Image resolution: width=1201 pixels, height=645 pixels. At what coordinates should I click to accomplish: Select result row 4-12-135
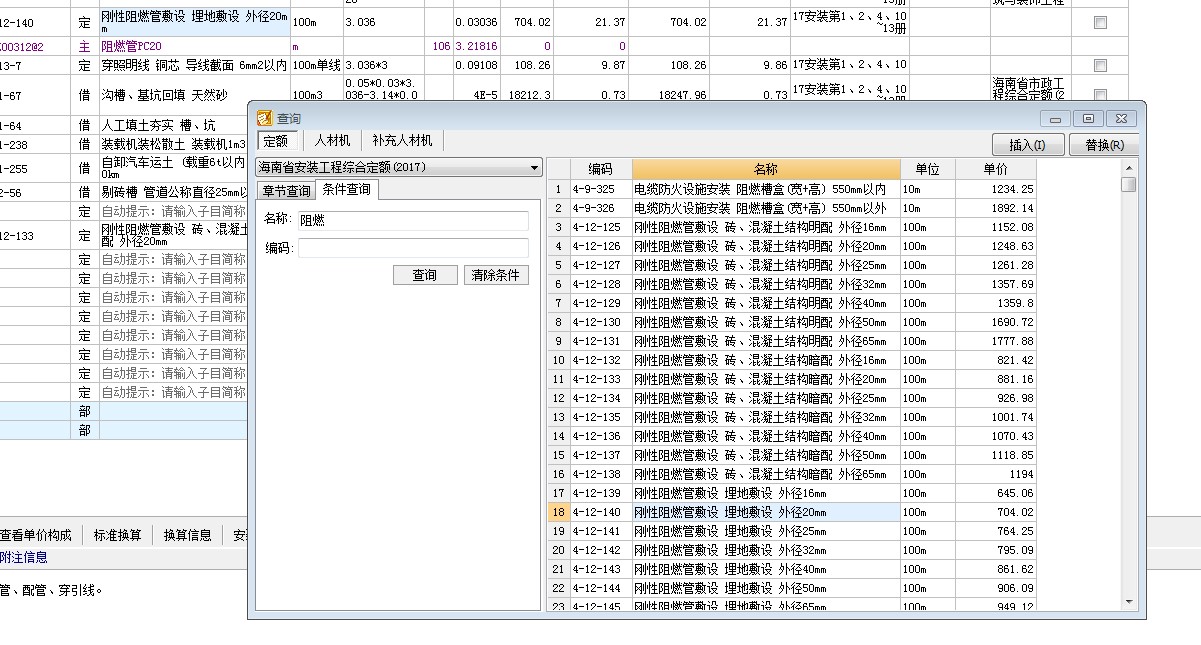[x=792, y=417]
